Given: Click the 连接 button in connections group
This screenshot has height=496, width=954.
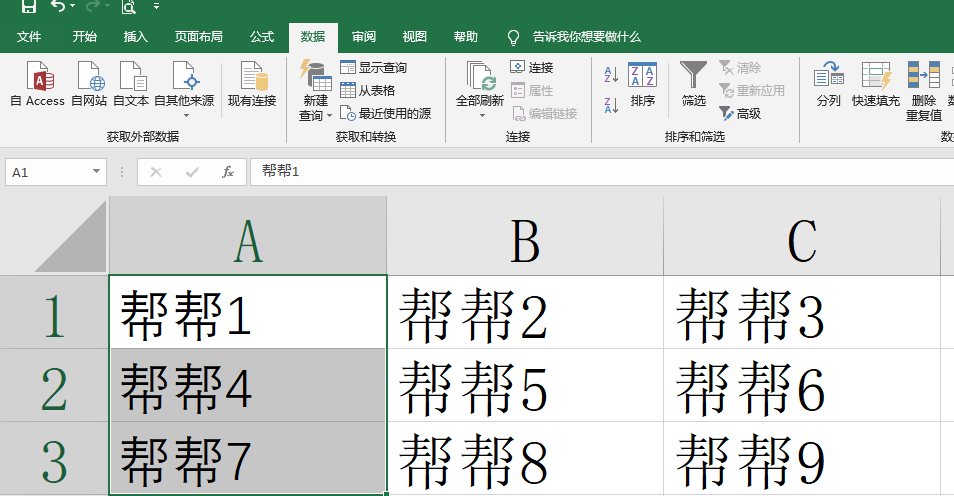Looking at the screenshot, I should (x=532, y=68).
